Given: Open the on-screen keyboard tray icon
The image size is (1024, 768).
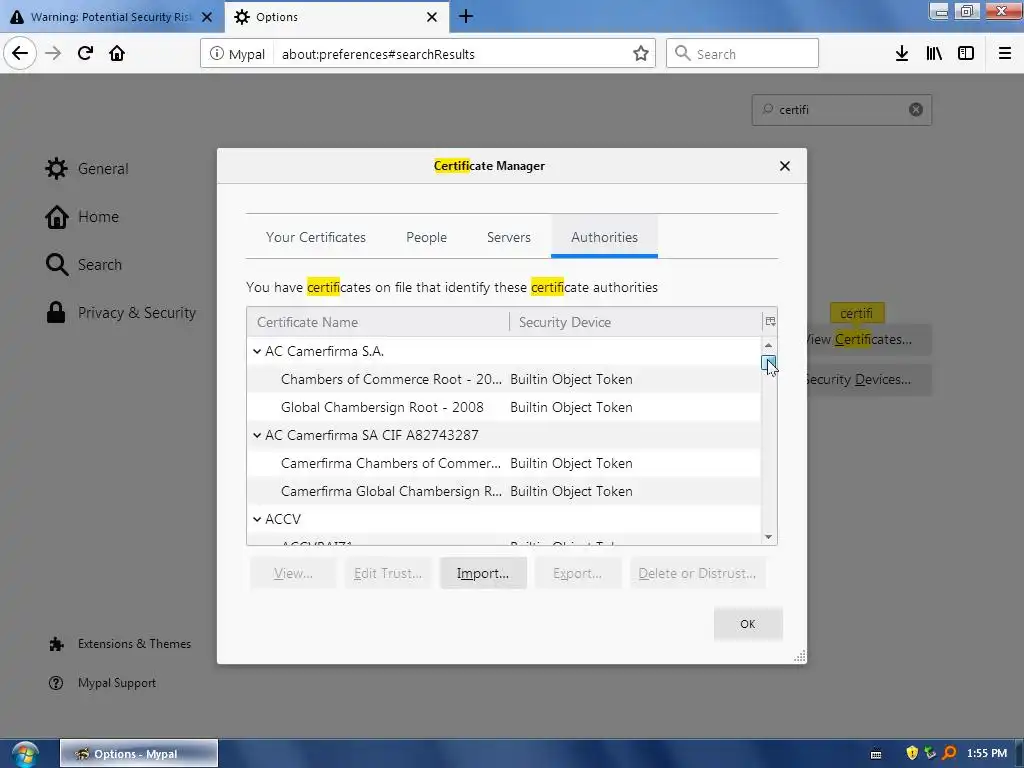Looking at the screenshot, I should (x=876, y=754).
